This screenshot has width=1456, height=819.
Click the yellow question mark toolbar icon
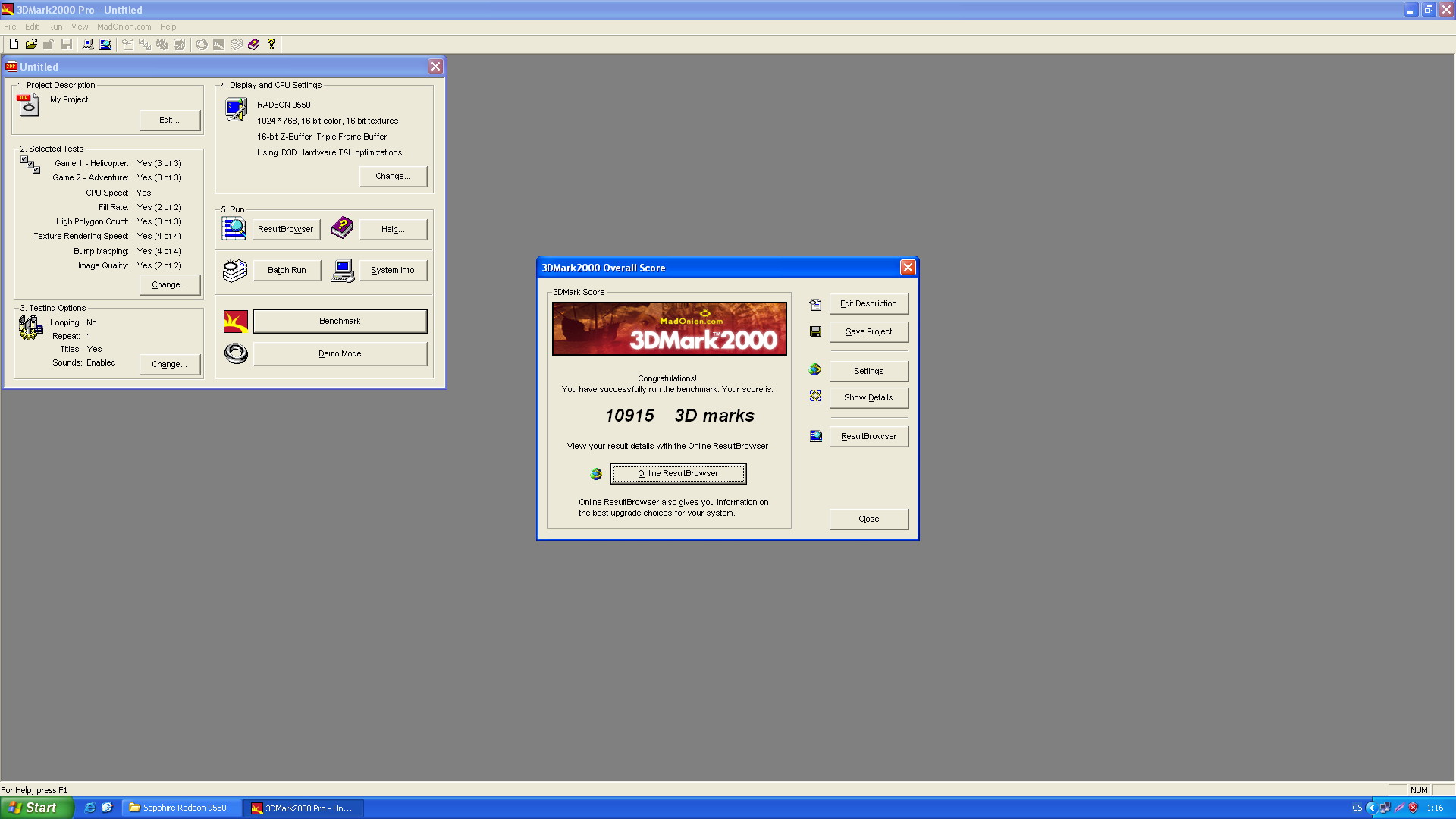click(x=271, y=45)
